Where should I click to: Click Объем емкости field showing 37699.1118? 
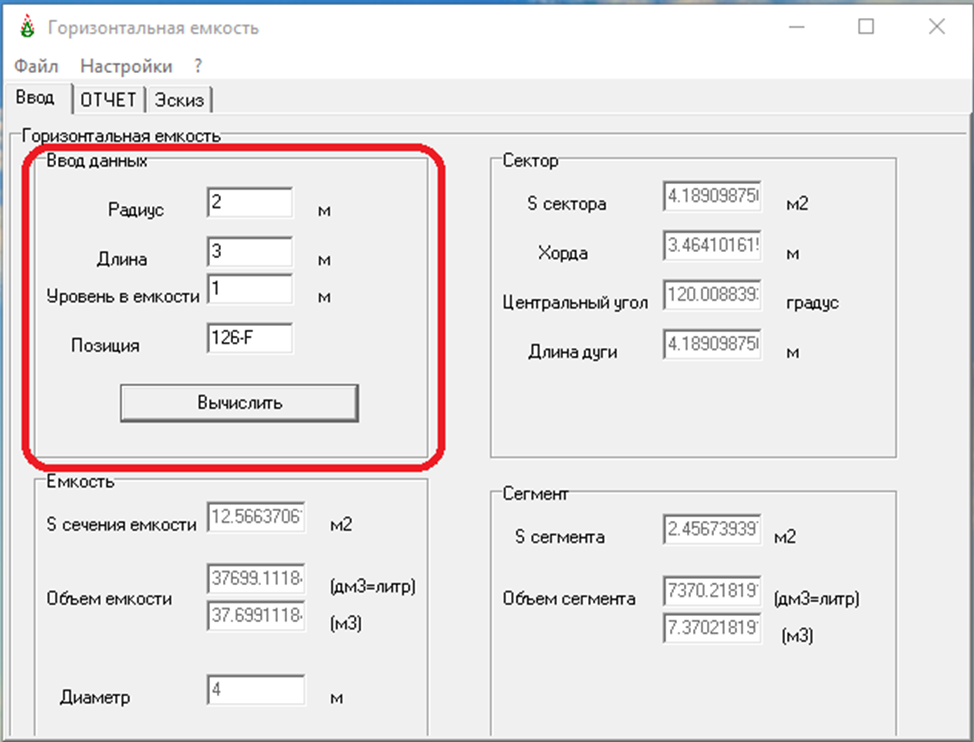[256, 579]
